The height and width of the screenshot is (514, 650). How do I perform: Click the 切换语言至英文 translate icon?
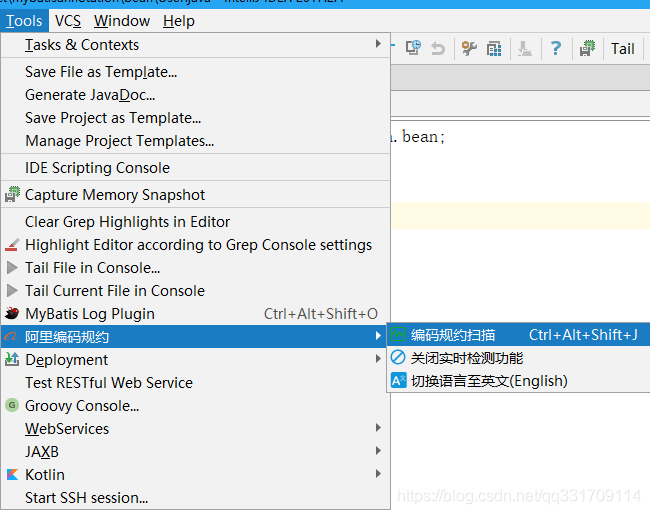tap(398, 380)
